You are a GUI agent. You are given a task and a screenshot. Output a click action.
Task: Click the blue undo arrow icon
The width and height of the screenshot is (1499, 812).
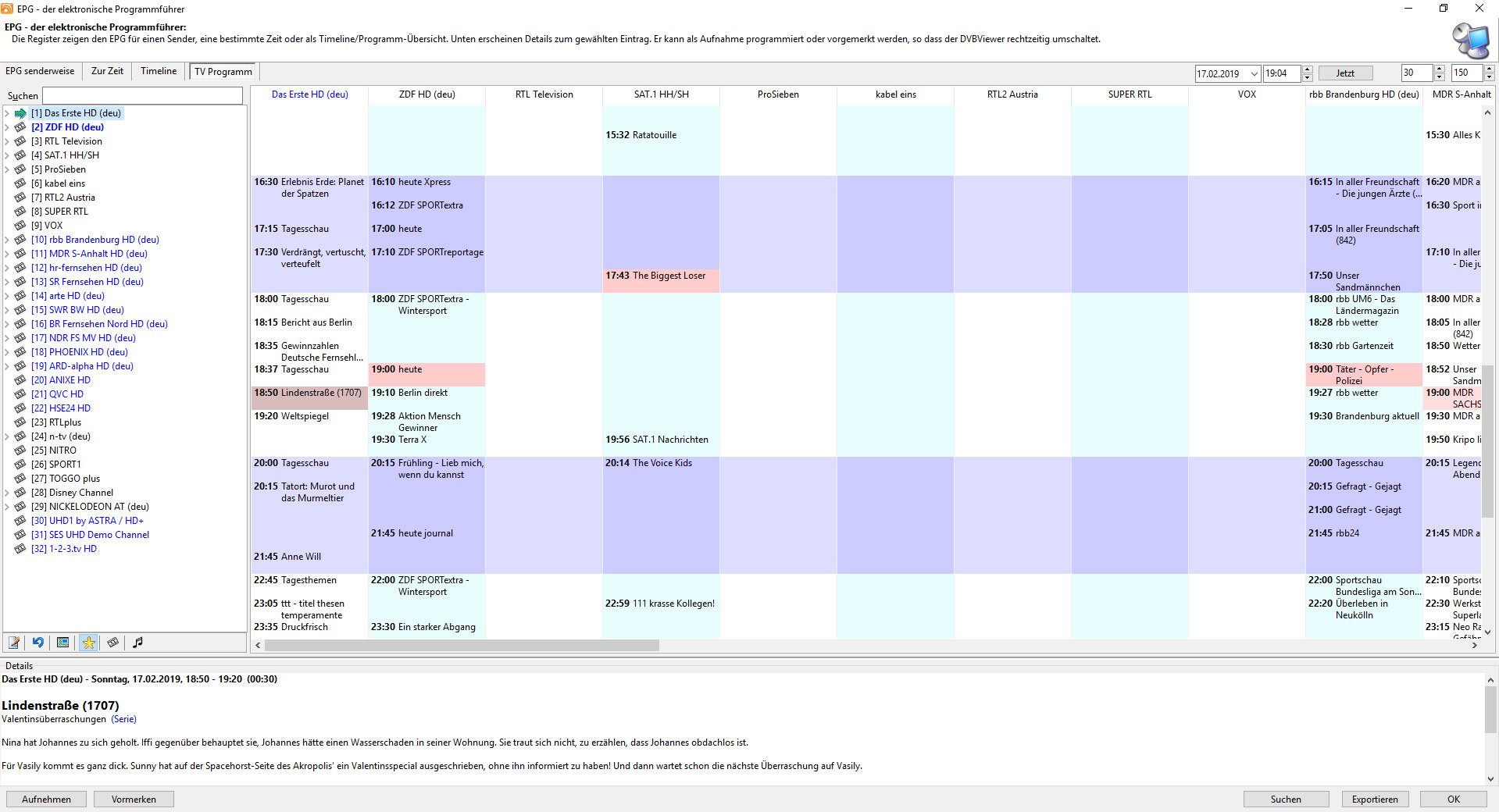(38, 643)
